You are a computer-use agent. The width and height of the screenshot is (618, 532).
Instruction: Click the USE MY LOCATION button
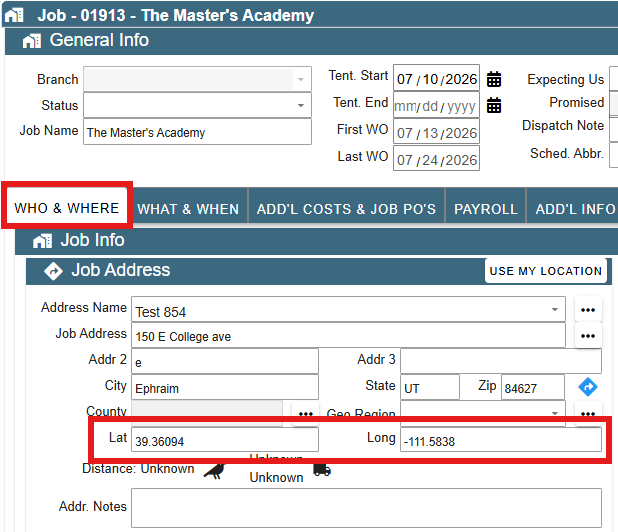click(x=545, y=271)
